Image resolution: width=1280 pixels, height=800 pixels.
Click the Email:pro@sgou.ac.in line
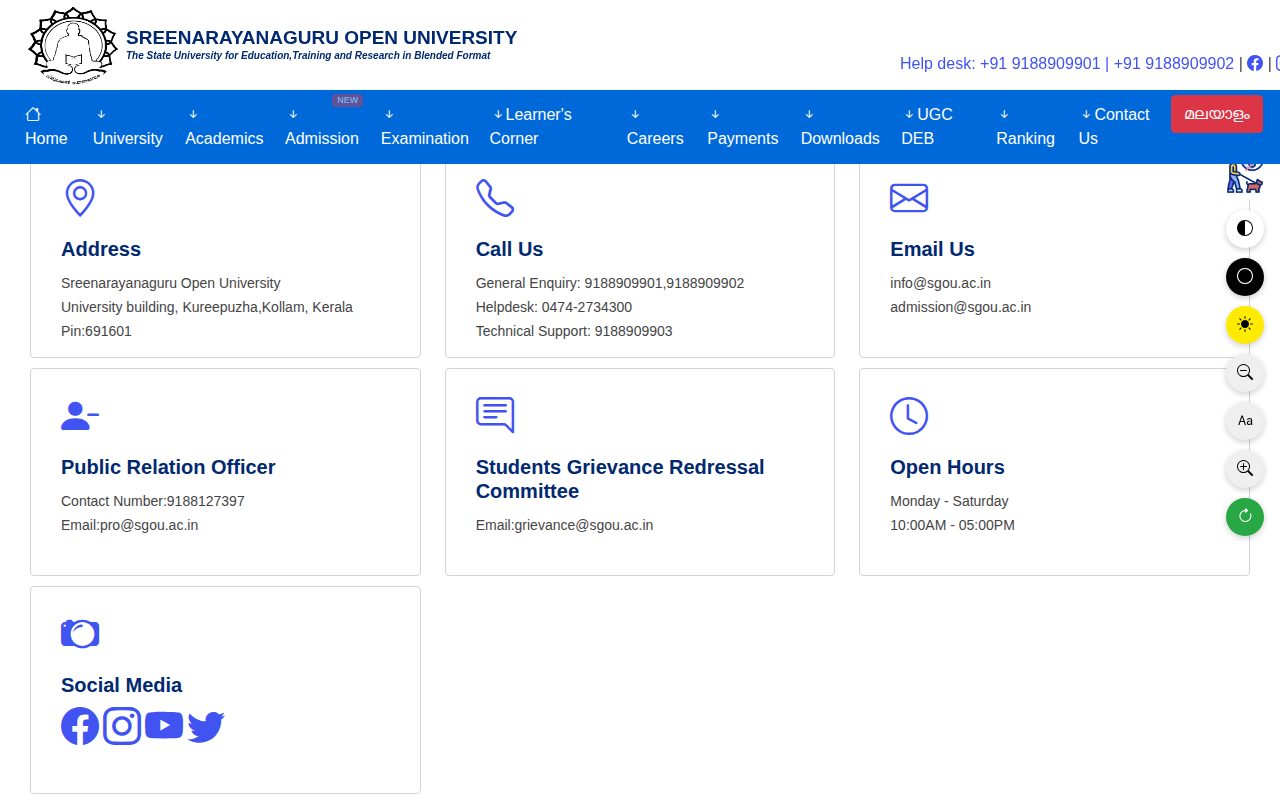click(129, 525)
